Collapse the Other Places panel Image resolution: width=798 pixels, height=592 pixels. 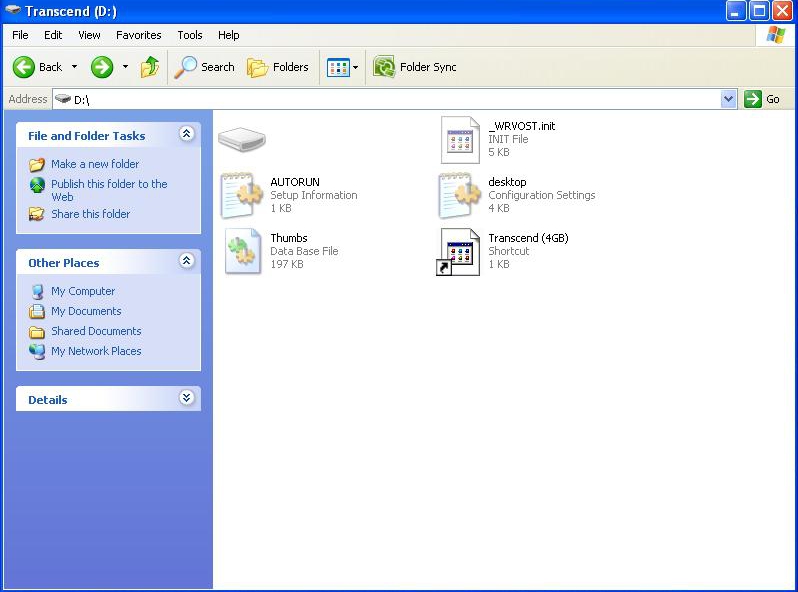pos(186,261)
